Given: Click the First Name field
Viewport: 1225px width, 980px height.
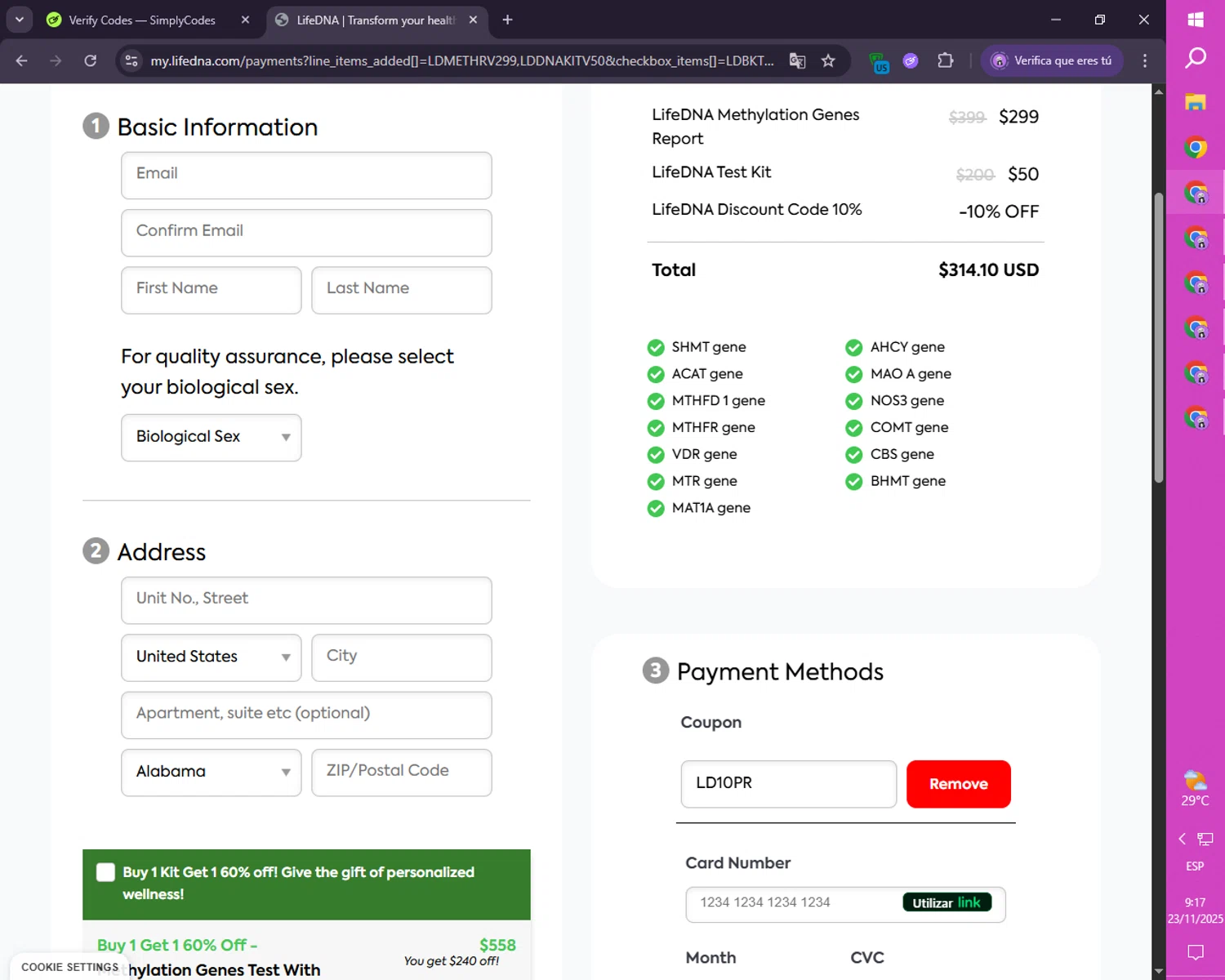Looking at the screenshot, I should (x=212, y=290).
